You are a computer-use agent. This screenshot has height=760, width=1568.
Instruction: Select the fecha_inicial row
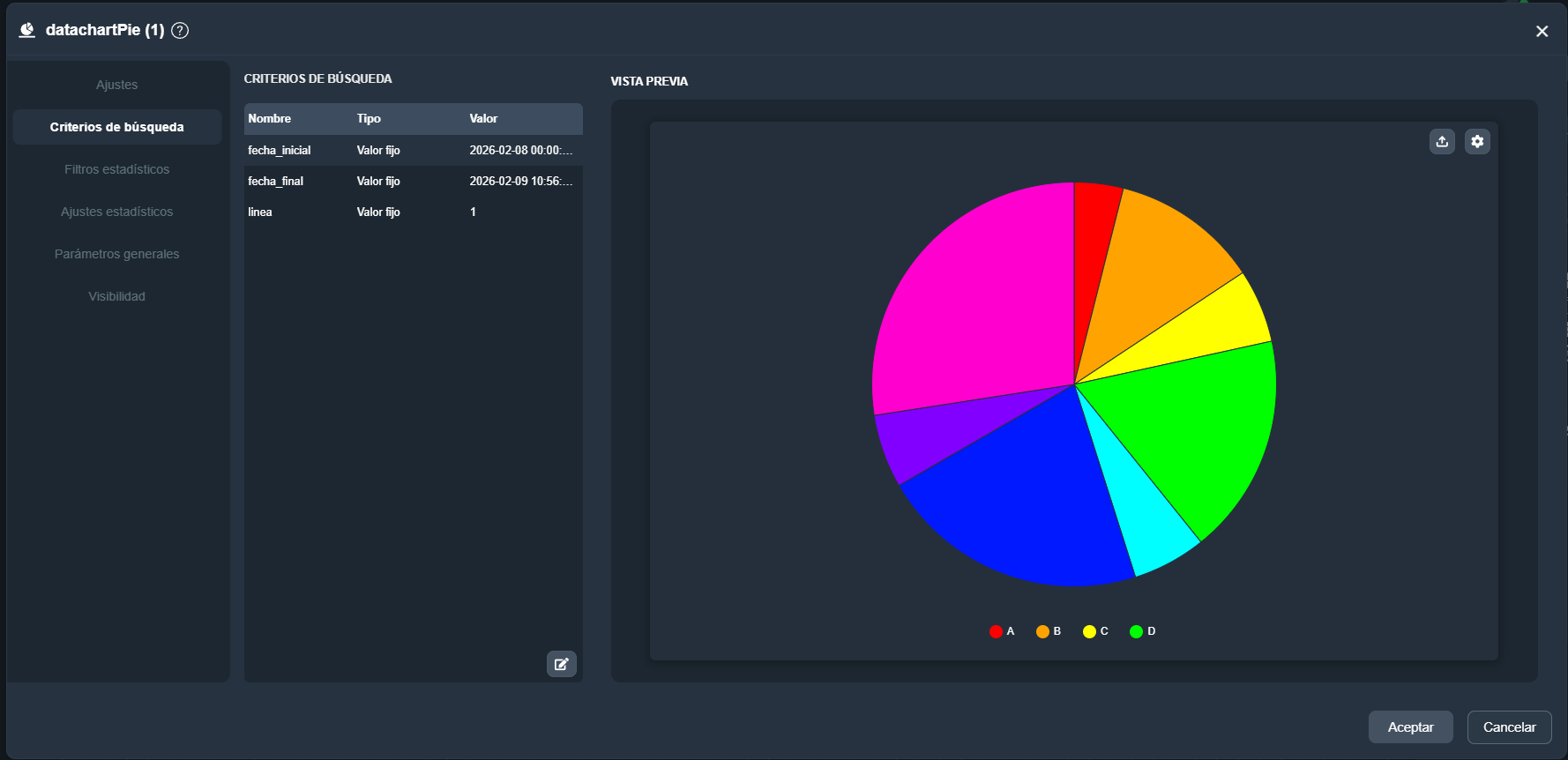click(x=413, y=151)
